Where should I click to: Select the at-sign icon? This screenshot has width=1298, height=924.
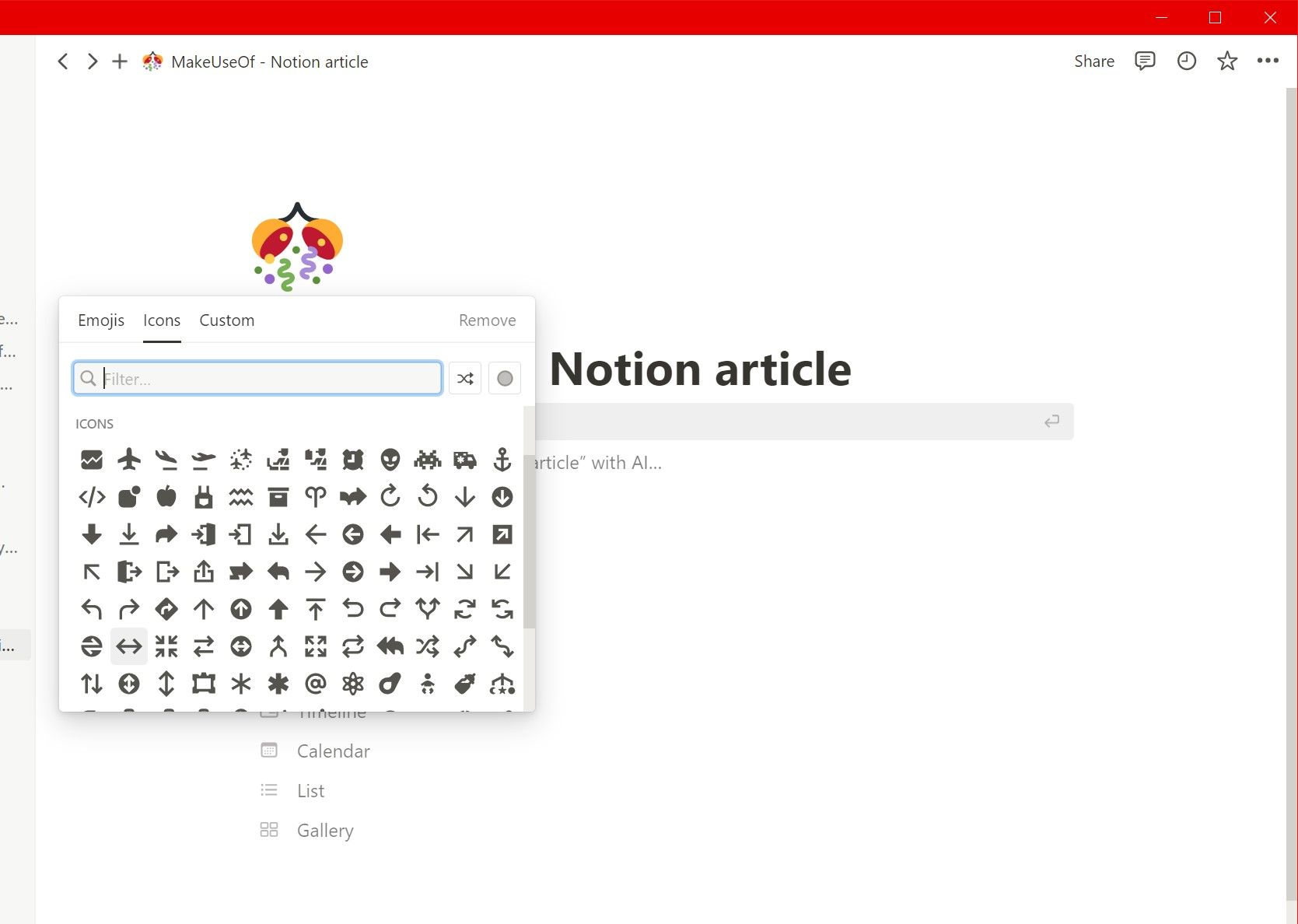316,684
